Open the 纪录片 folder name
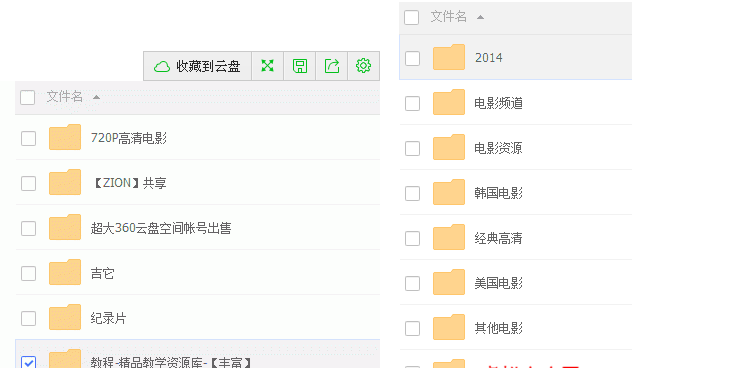This screenshot has width=733, height=391. tap(108, 318)
